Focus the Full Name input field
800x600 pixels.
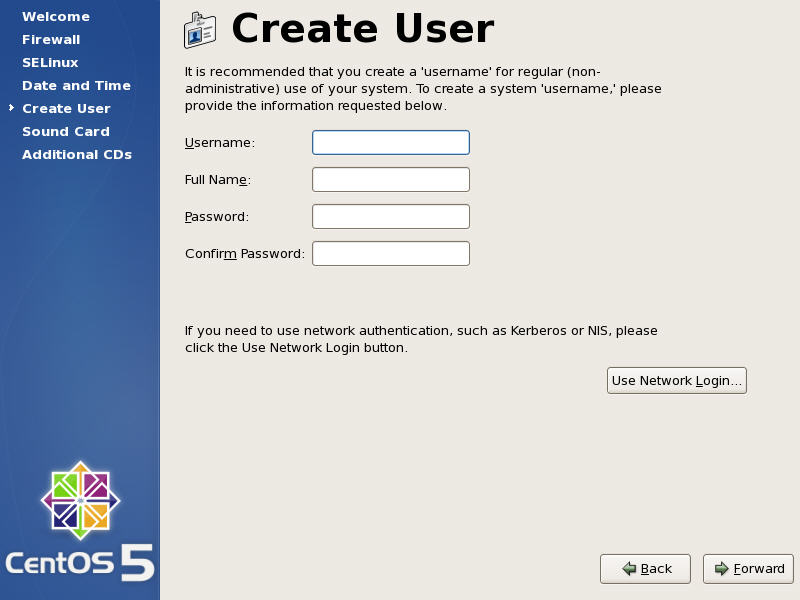[x=391, y=180]
